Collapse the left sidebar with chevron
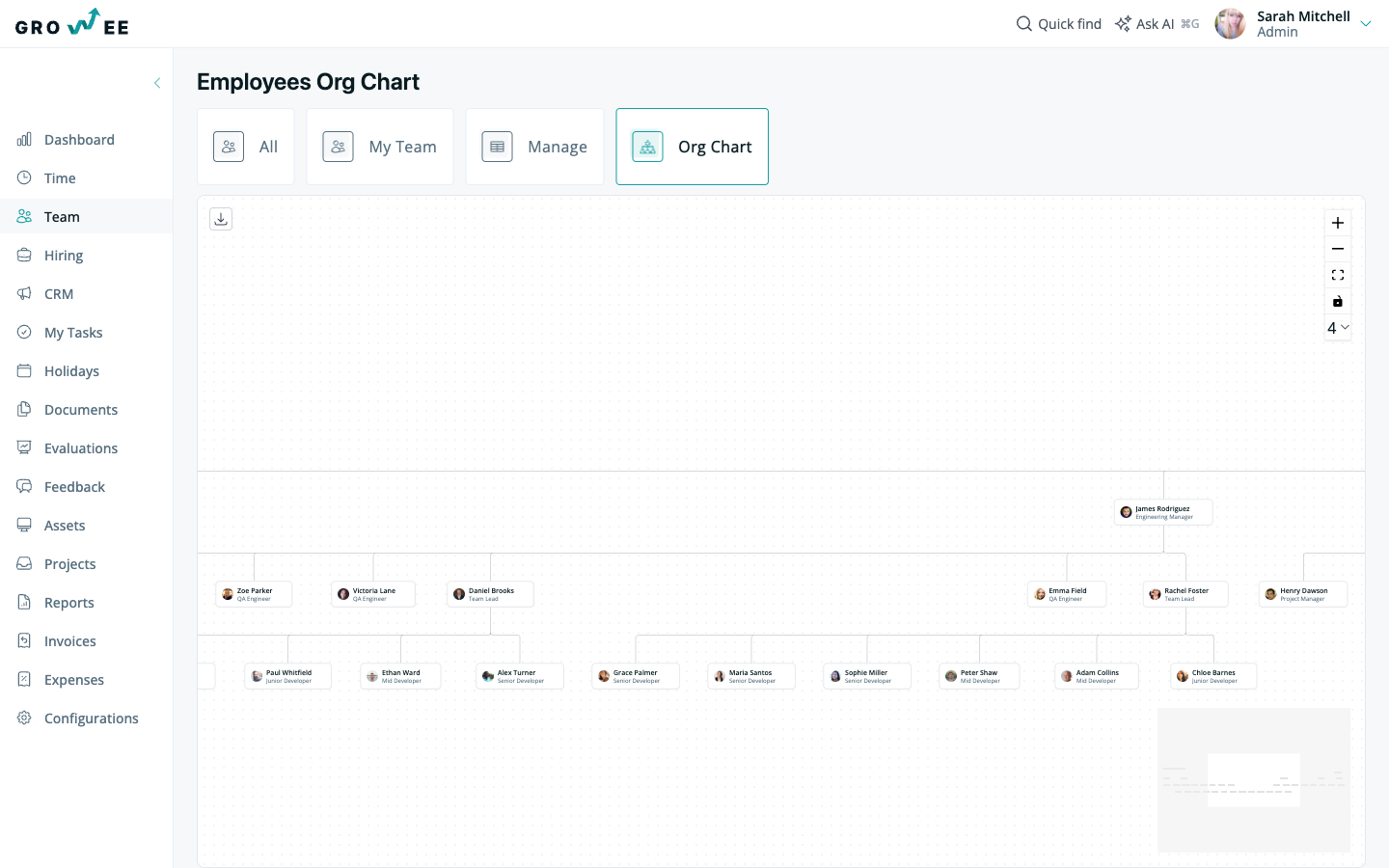Viewport: 1389px width, 868px height. [157, 83]
